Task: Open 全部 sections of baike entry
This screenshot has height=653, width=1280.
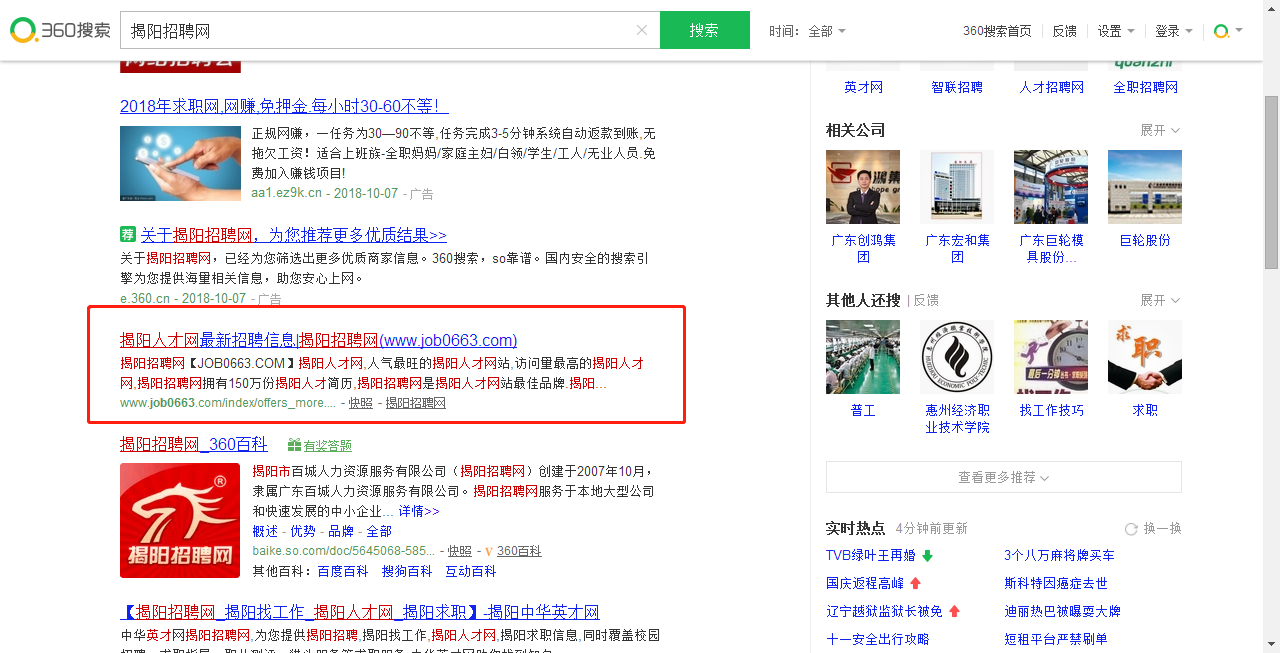Action: coord(379,531)
